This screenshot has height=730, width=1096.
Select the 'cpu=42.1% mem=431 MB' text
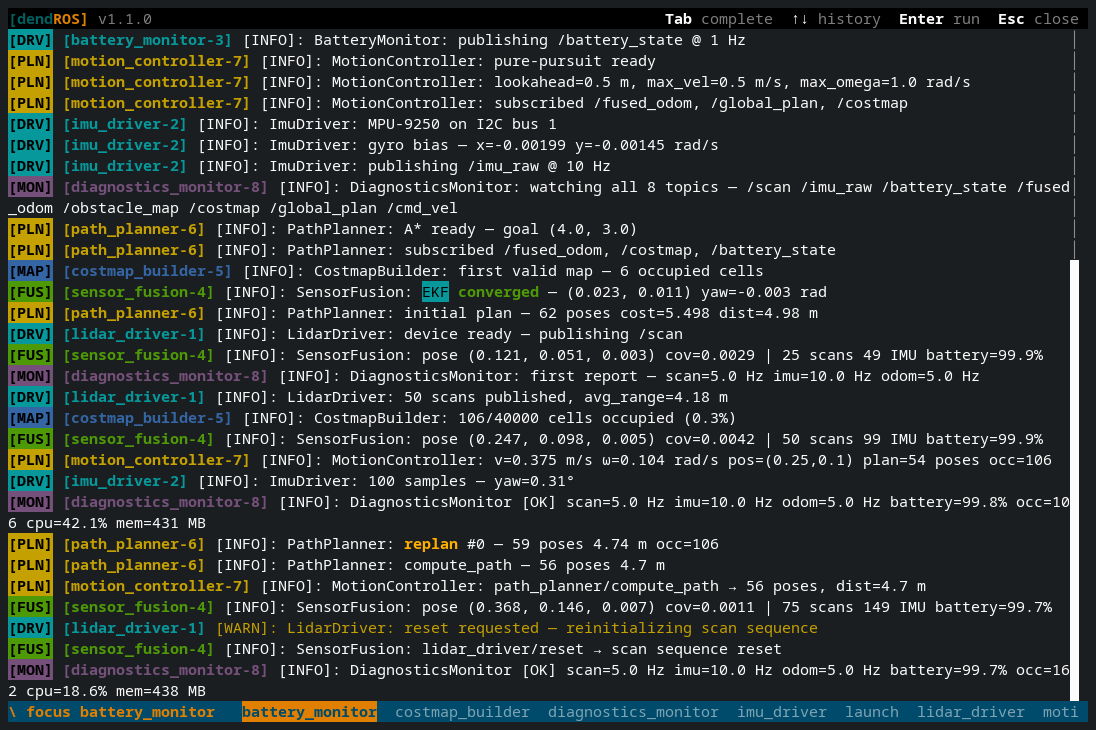116,522
